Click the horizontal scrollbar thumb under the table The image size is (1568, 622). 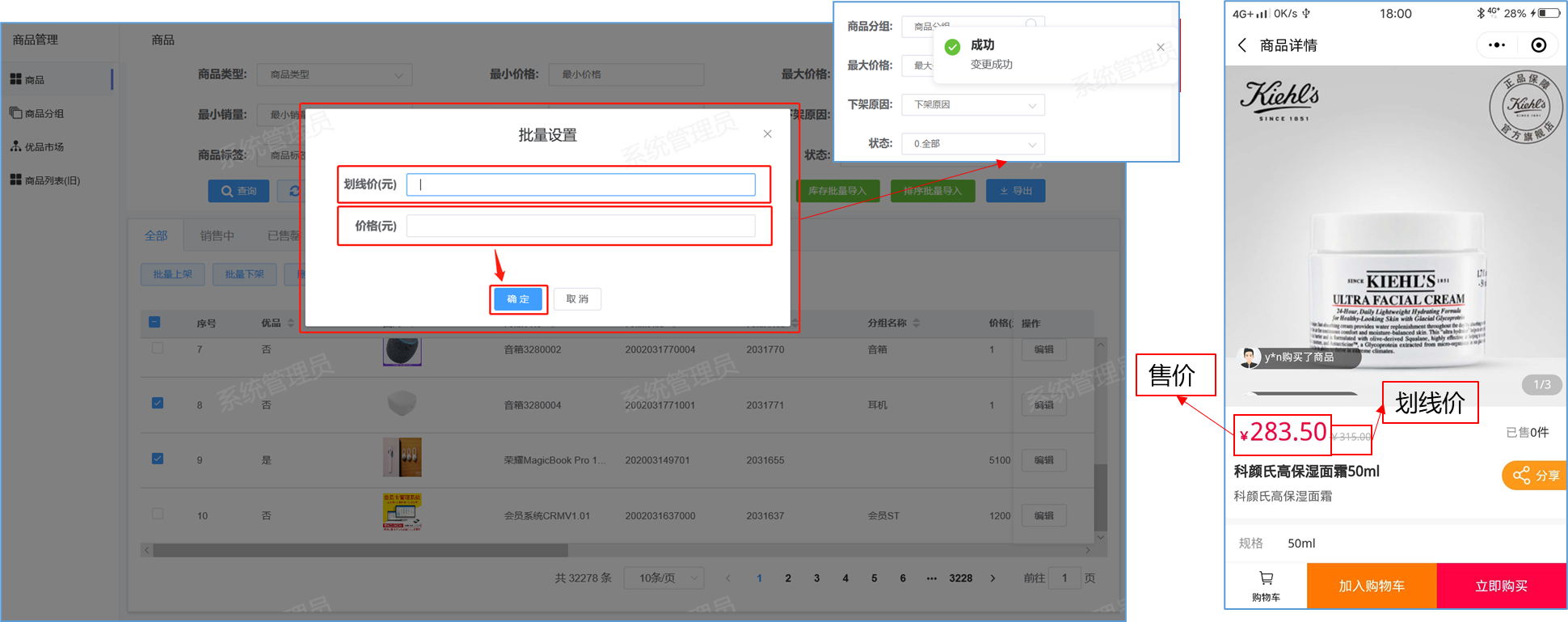360,550
